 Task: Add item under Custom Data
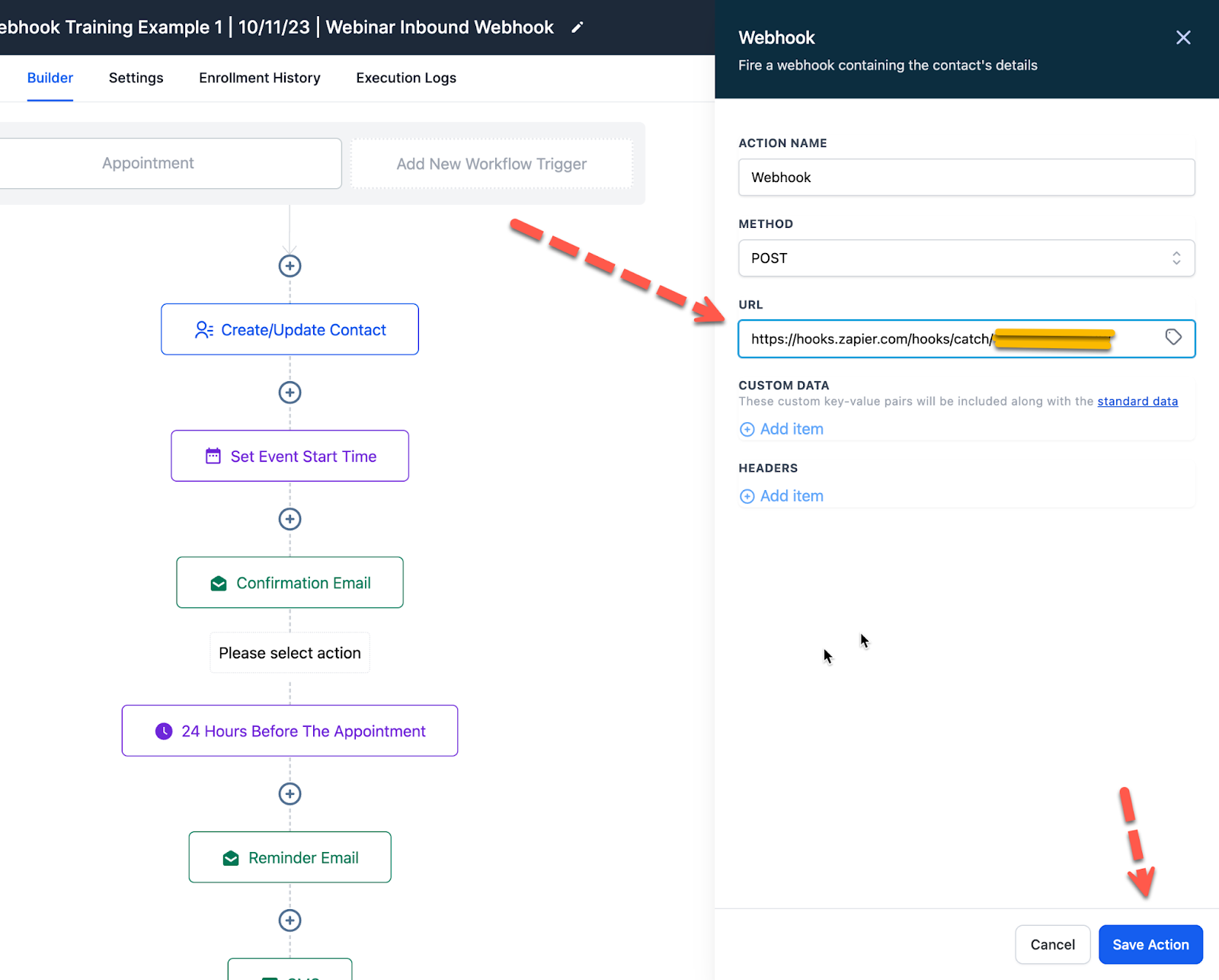[x=782, y=429]
